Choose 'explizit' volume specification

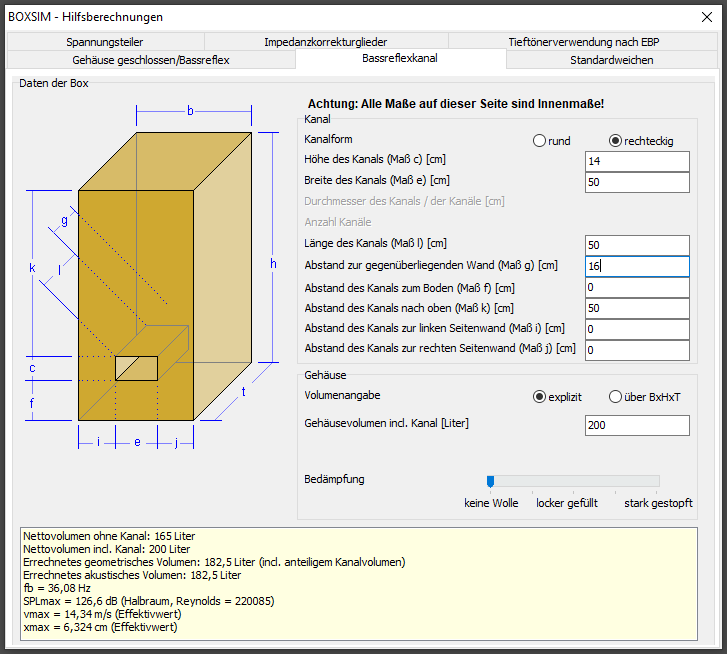540,397
